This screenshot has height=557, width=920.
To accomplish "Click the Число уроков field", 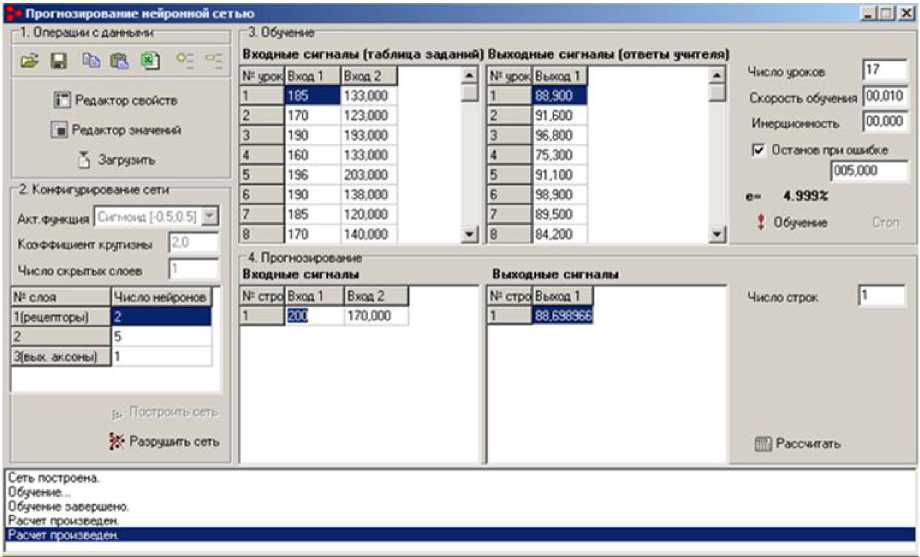I will tap(885, 70).
